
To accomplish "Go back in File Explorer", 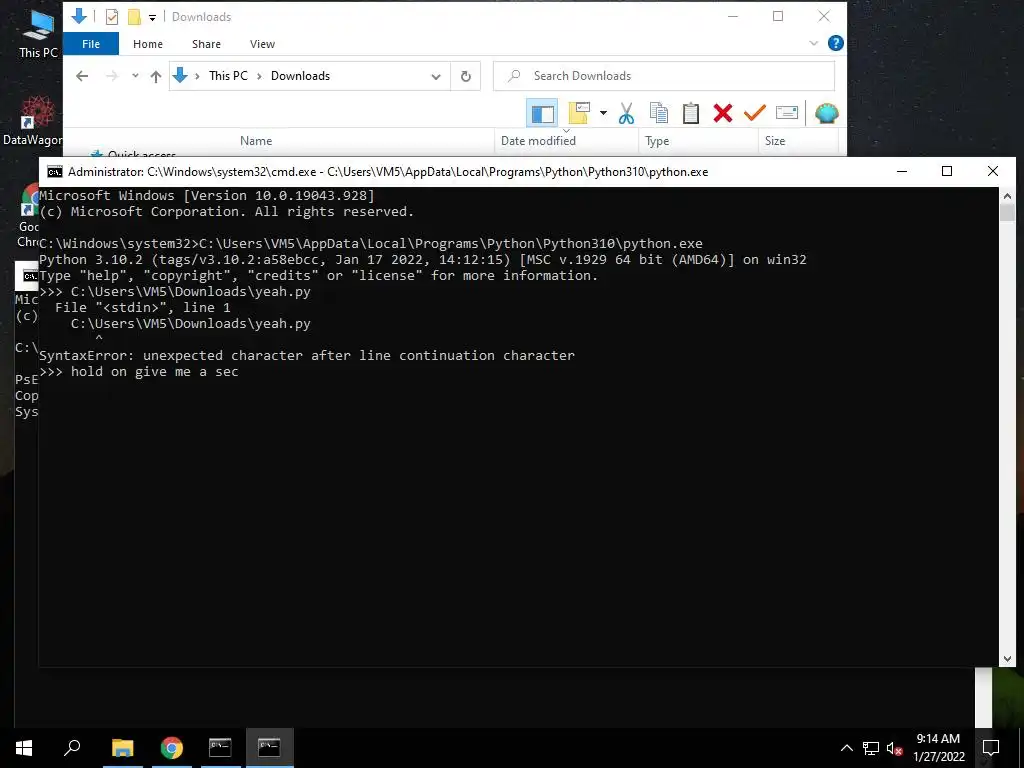I will 82,76.
